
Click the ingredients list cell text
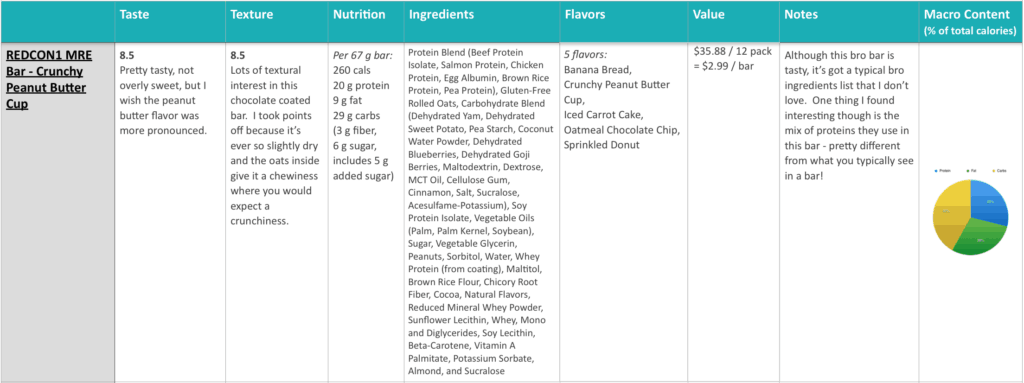point(479,211)
